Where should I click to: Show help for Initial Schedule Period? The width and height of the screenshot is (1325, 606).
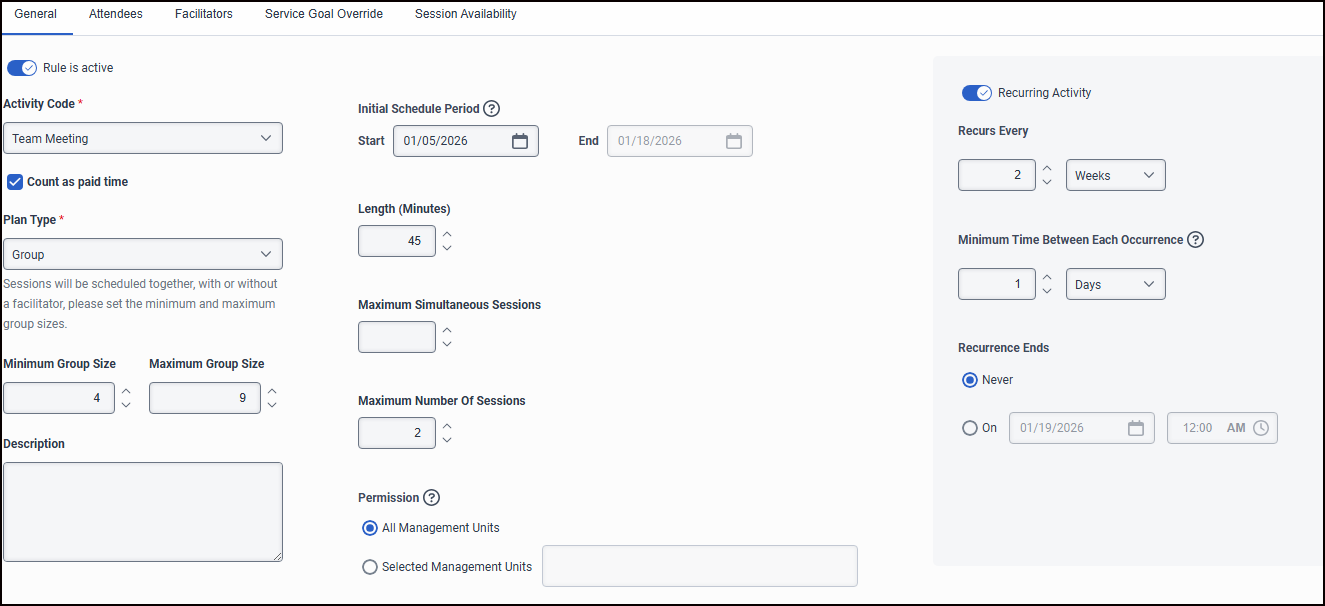coord(491,109)
